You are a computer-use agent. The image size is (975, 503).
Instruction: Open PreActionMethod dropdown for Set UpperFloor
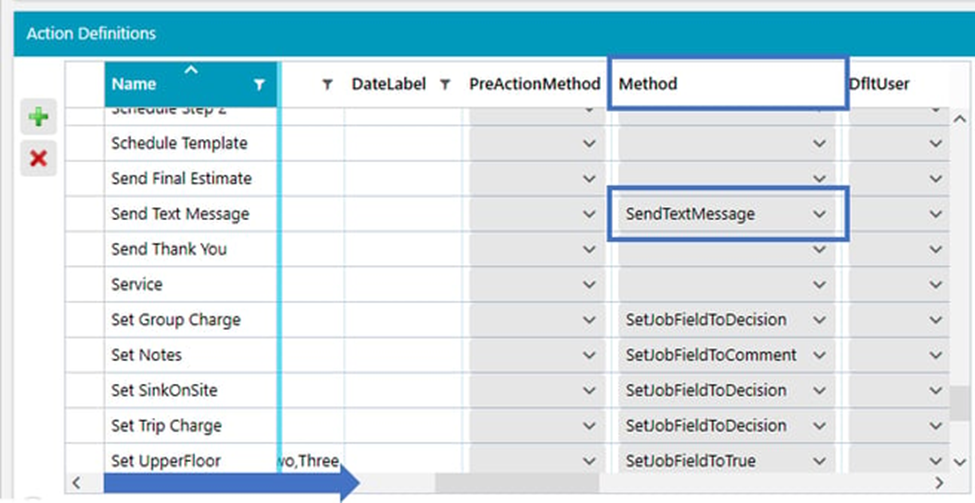589,461
